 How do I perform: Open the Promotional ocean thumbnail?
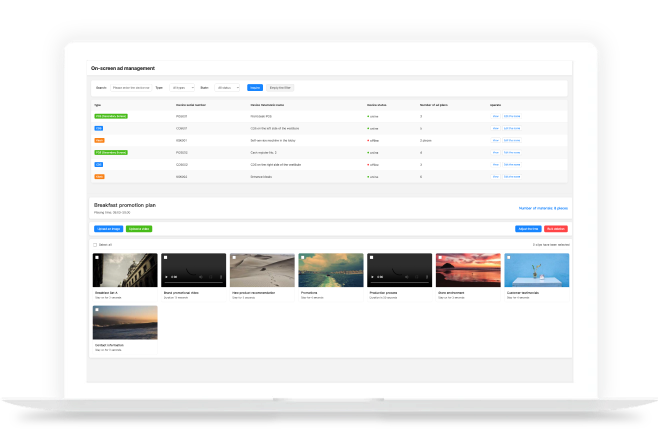click(x=330, y=270)
